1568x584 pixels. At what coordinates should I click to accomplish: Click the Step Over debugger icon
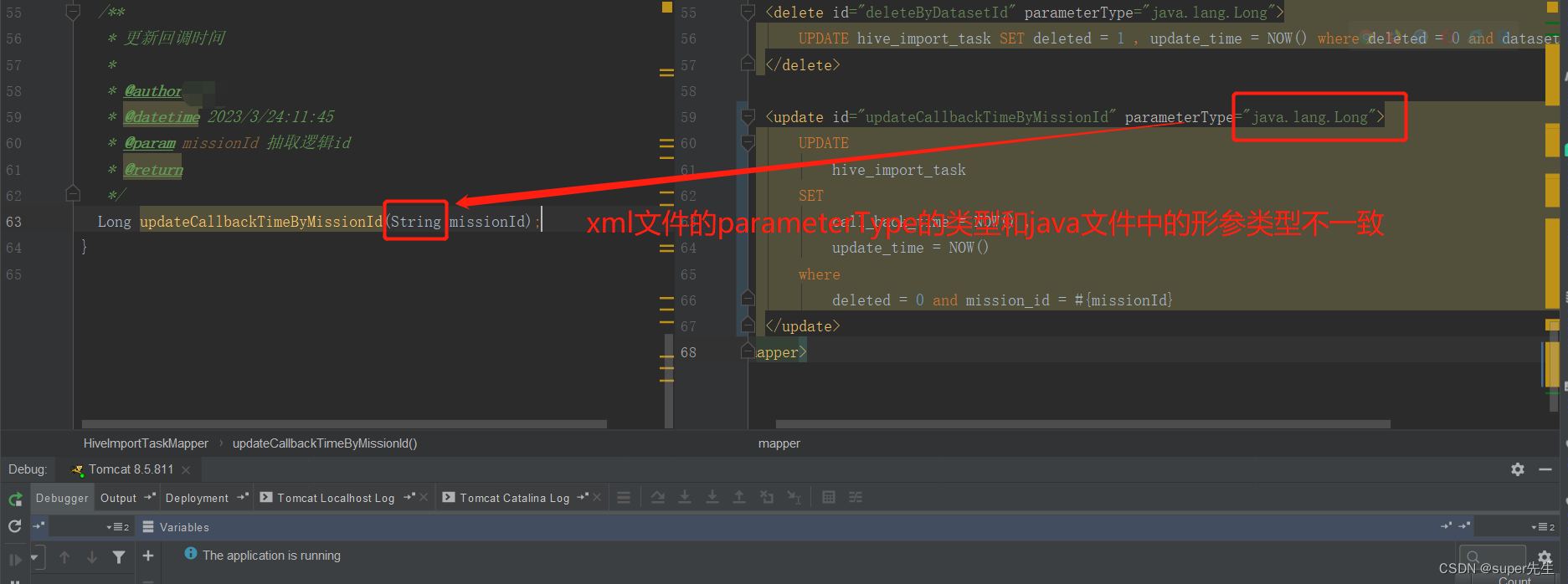coord(658,497)
